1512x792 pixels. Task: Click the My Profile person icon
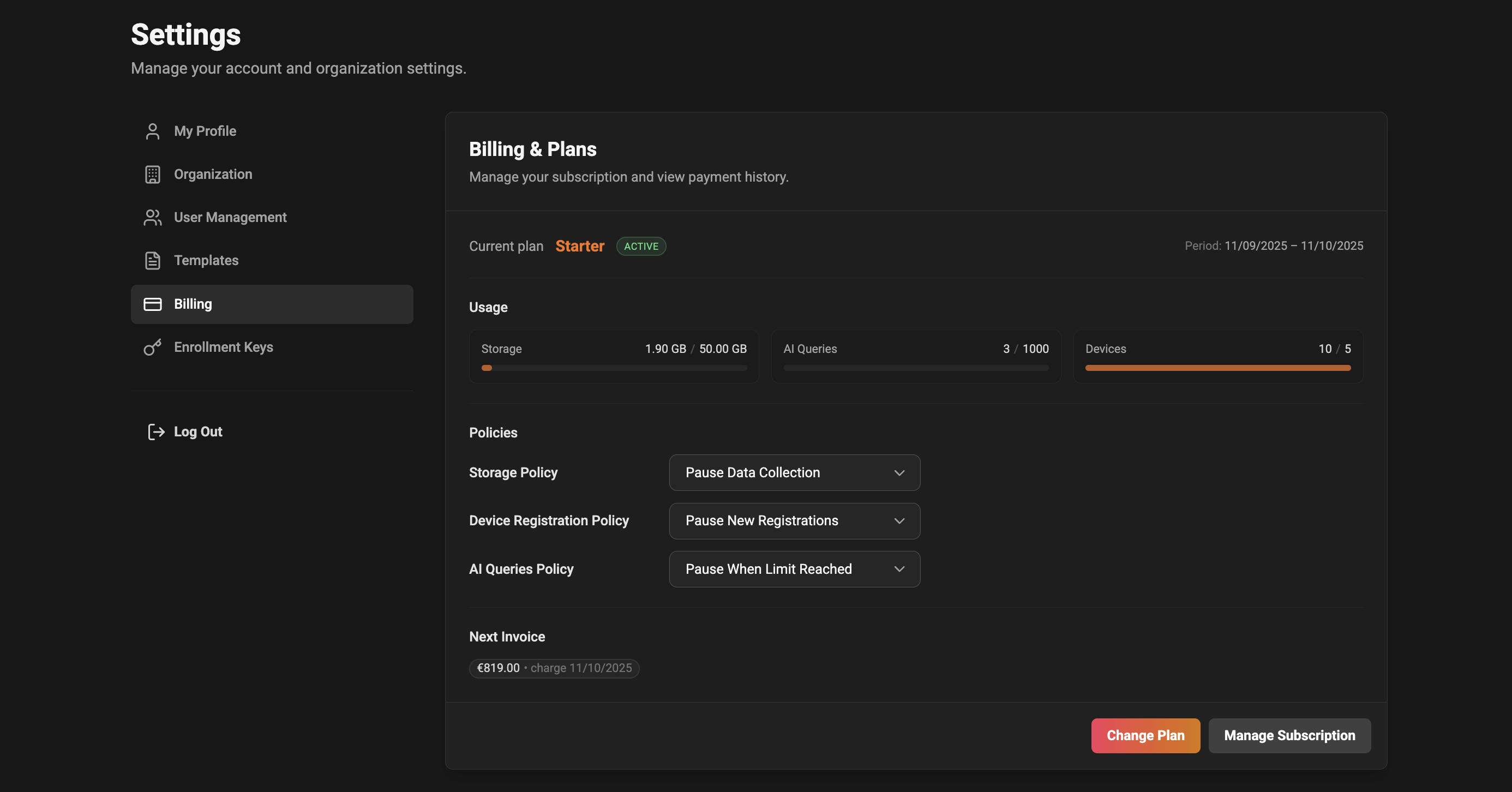[x=153, y=131]
